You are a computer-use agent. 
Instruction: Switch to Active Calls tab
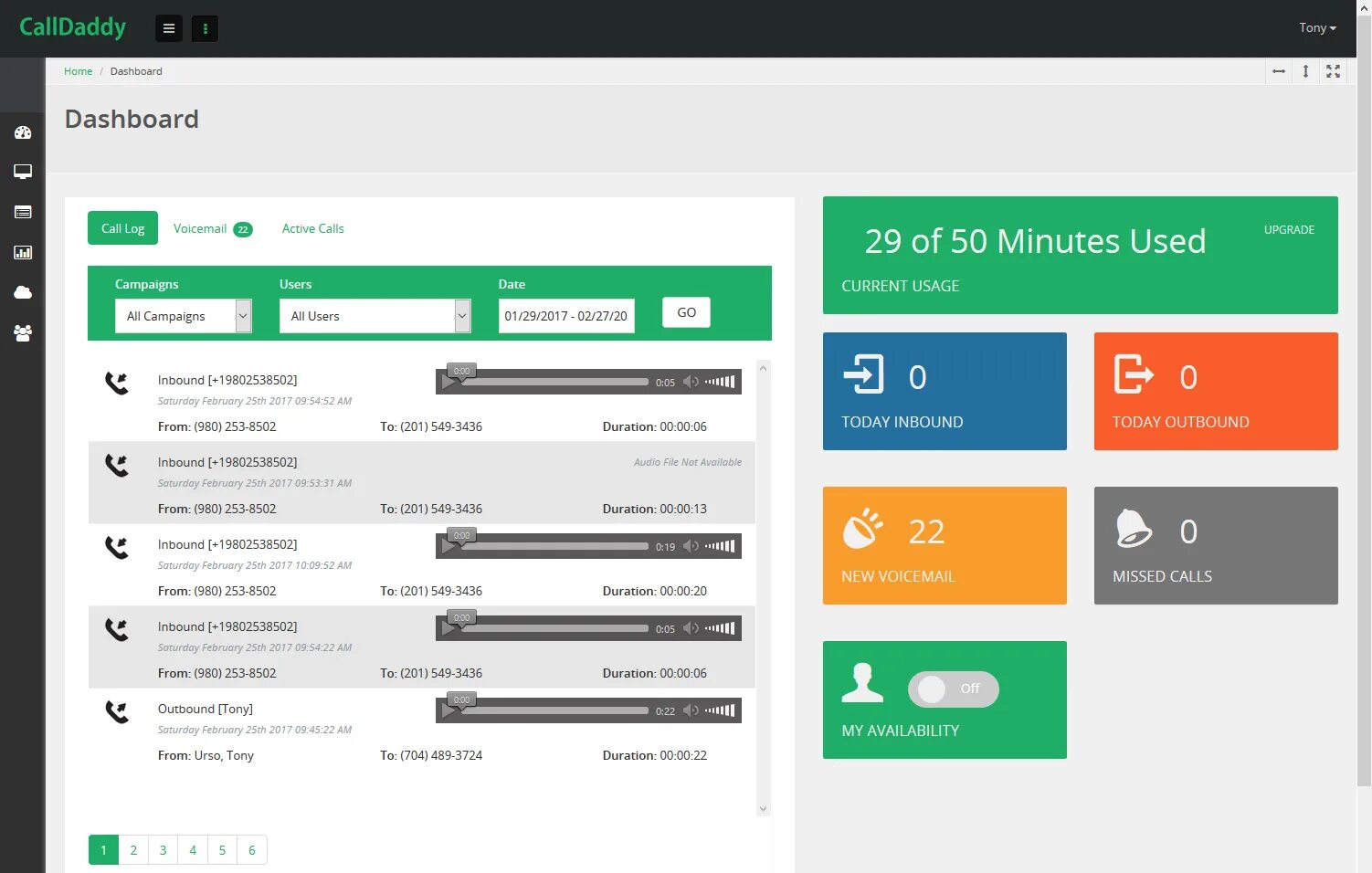[313, 228]
